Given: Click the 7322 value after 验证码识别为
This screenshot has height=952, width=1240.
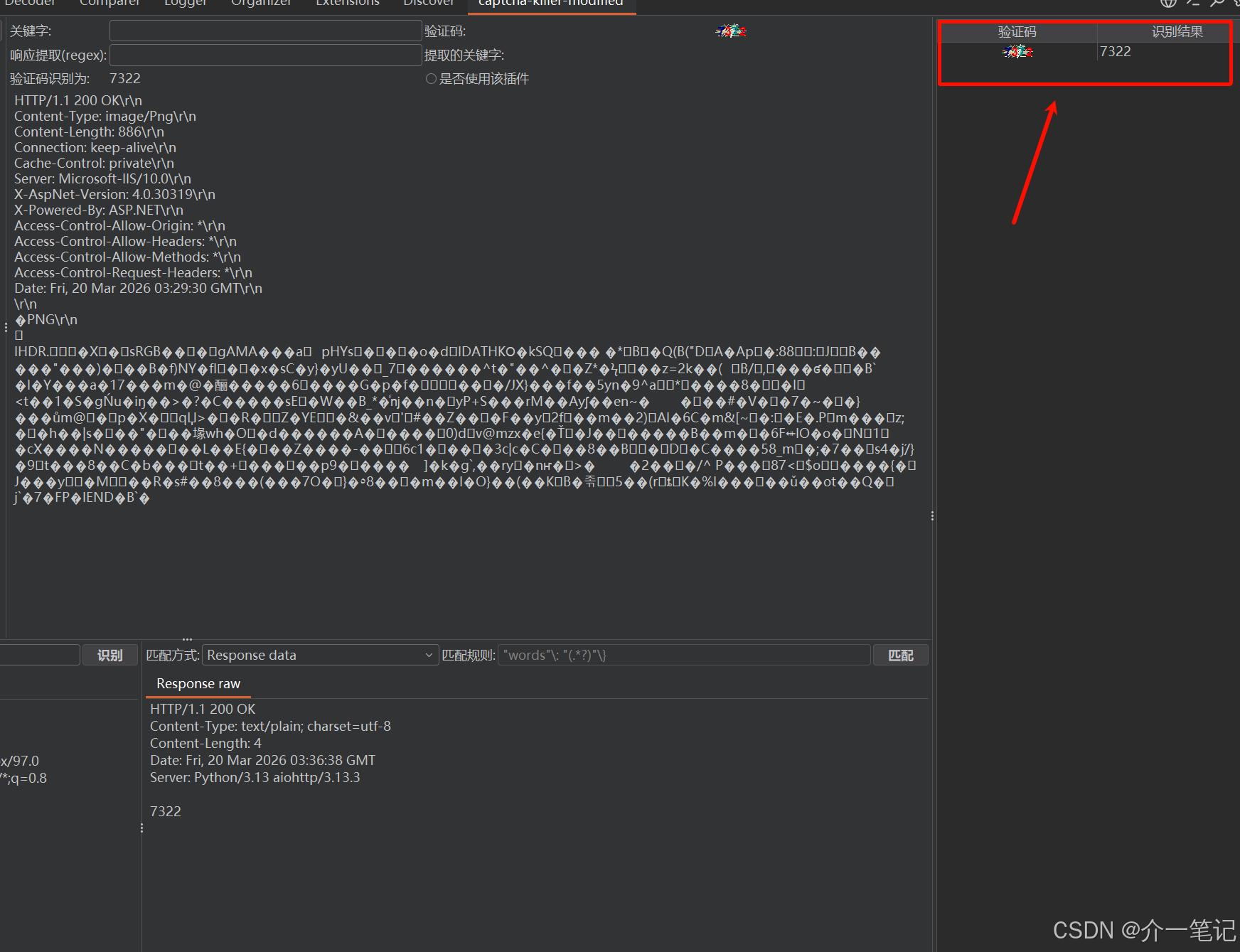Looking at the screenshot, I should point(125,79).
